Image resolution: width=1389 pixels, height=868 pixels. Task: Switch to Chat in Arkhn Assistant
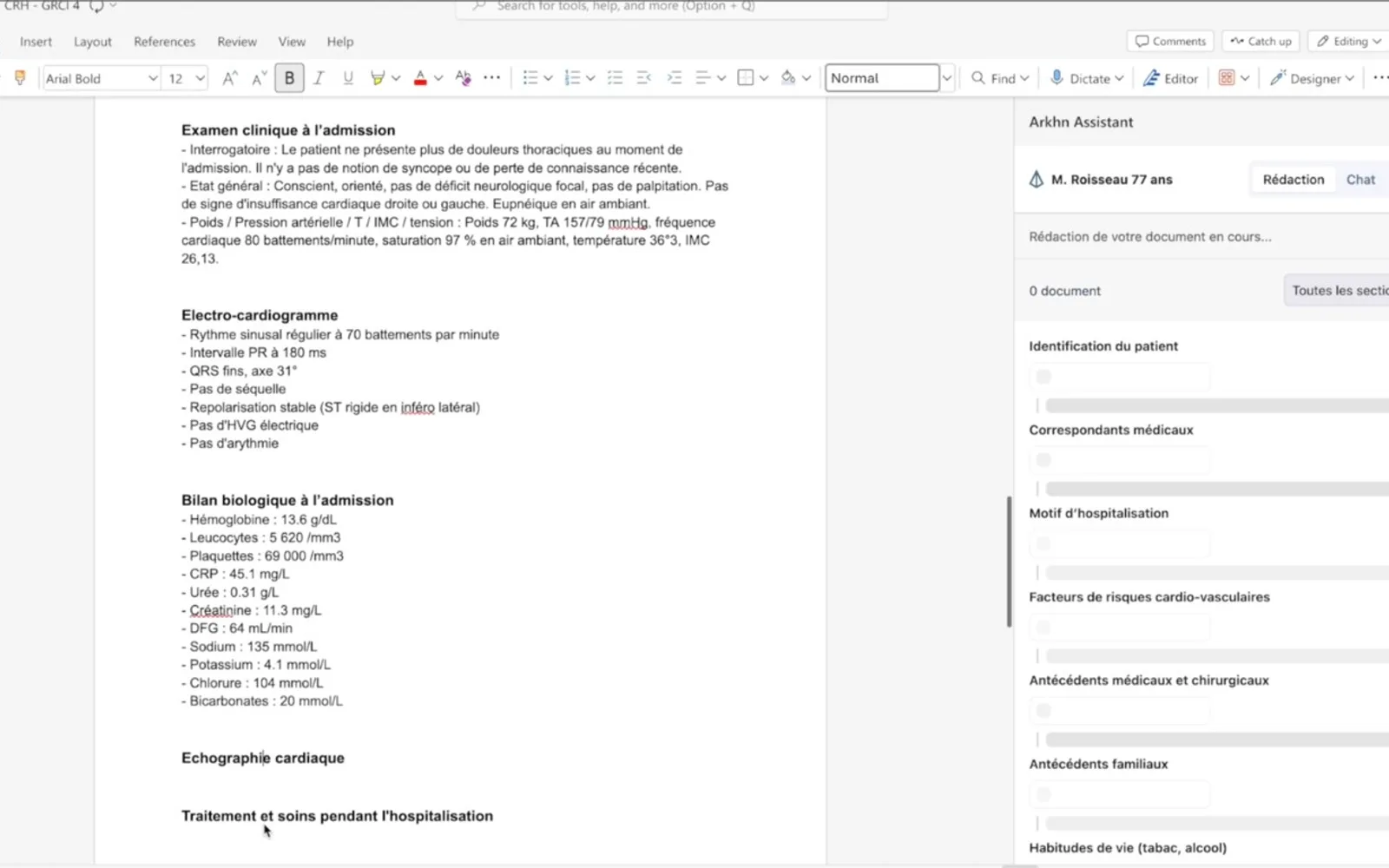click(x=1360, y=180)
